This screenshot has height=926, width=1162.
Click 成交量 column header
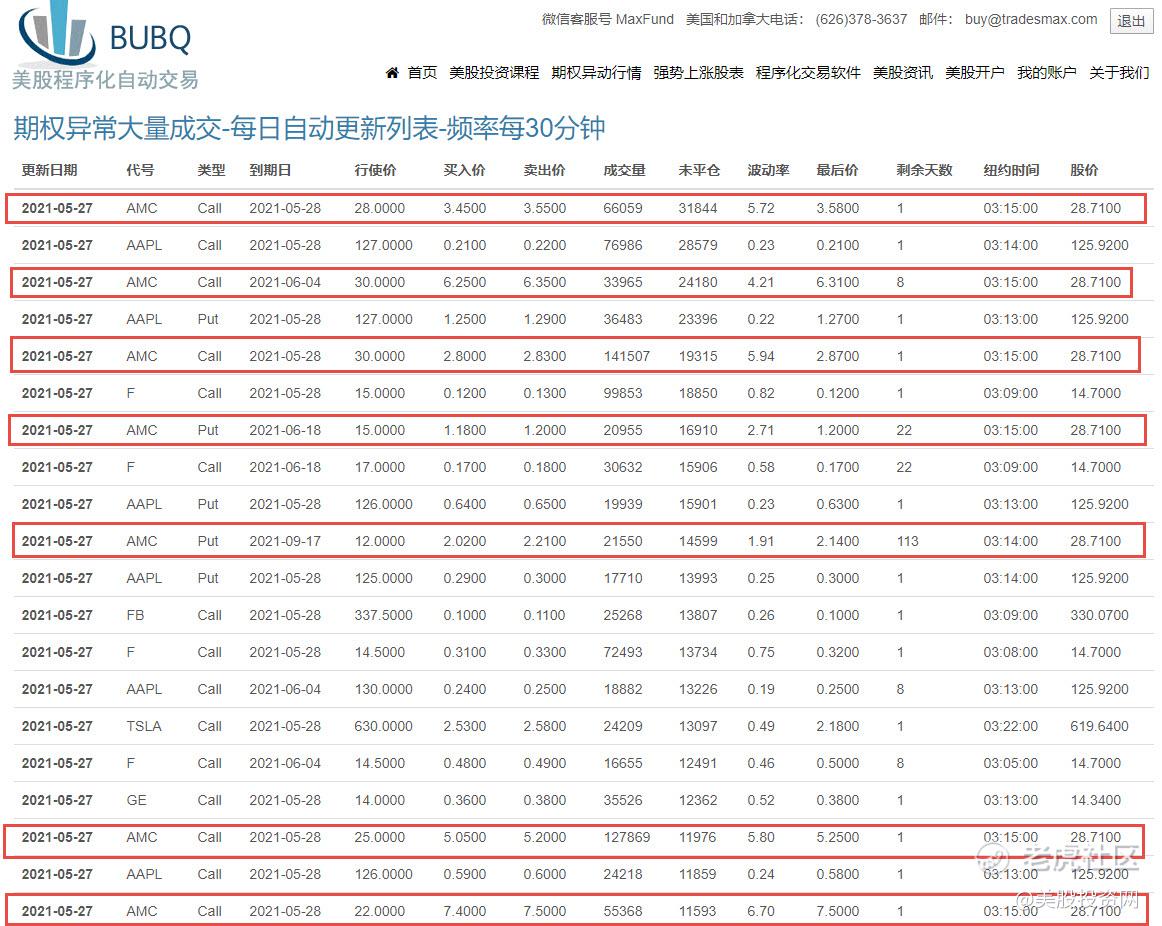point(624,170)
